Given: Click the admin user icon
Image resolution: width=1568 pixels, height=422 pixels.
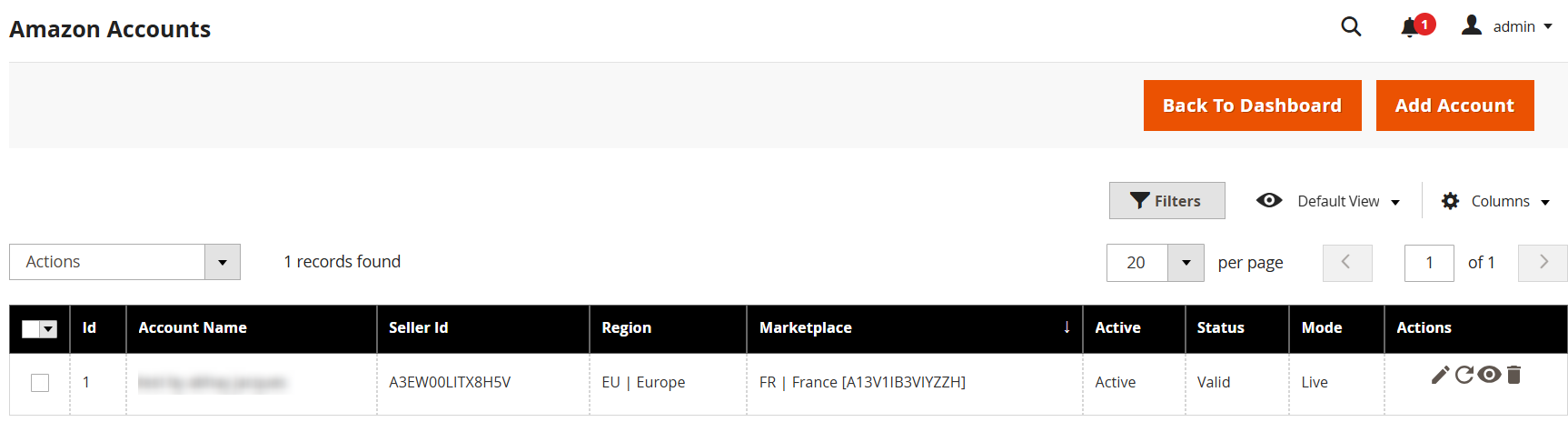Looking at the screenshot, I should click(1472, 25).
